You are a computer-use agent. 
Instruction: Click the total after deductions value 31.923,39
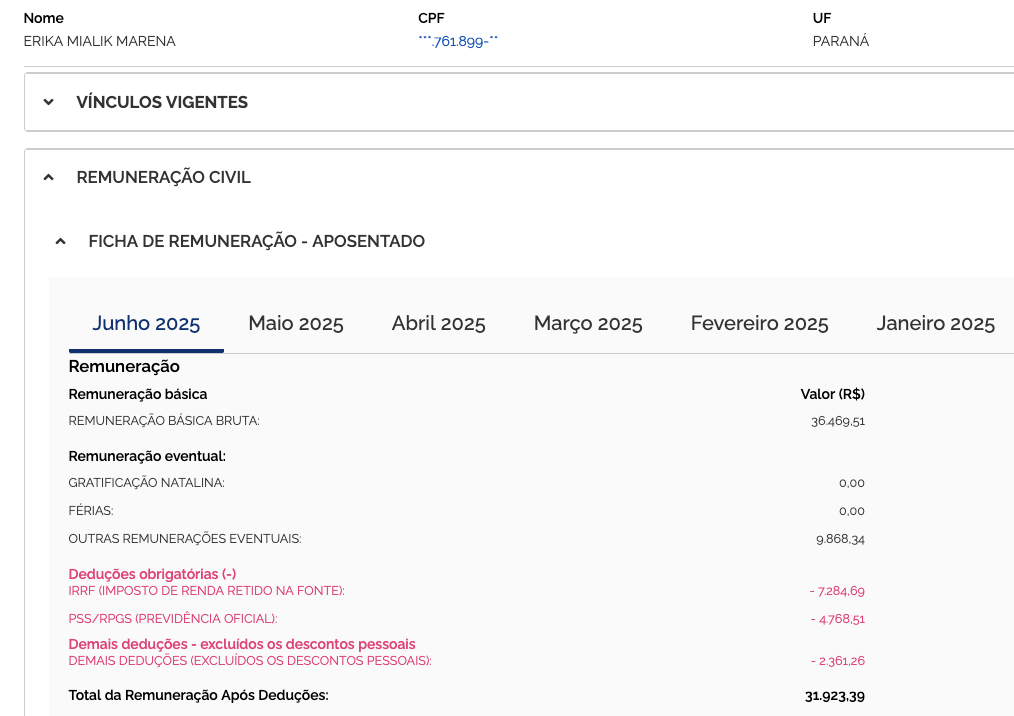(x=834, y=695)
